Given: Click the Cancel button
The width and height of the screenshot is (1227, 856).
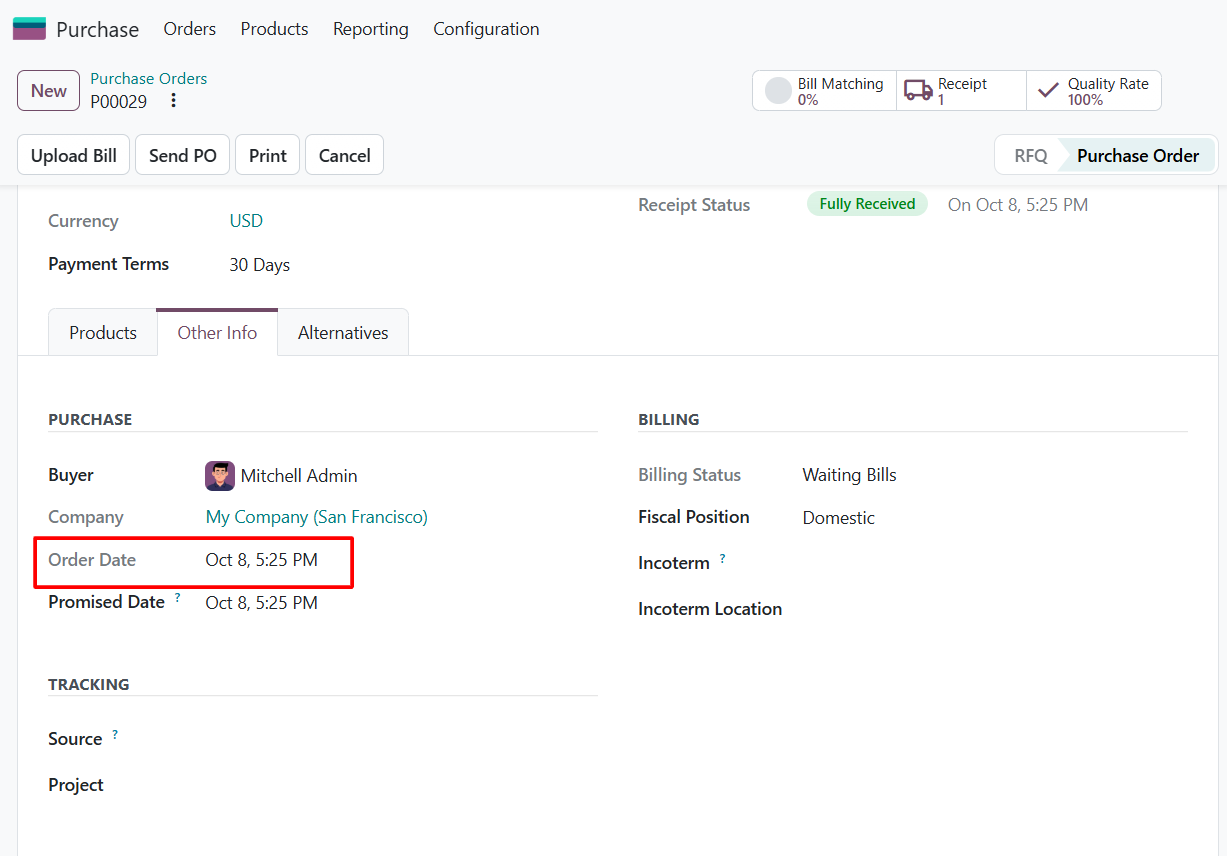Looking at the screenshot, I should (345, 155).
